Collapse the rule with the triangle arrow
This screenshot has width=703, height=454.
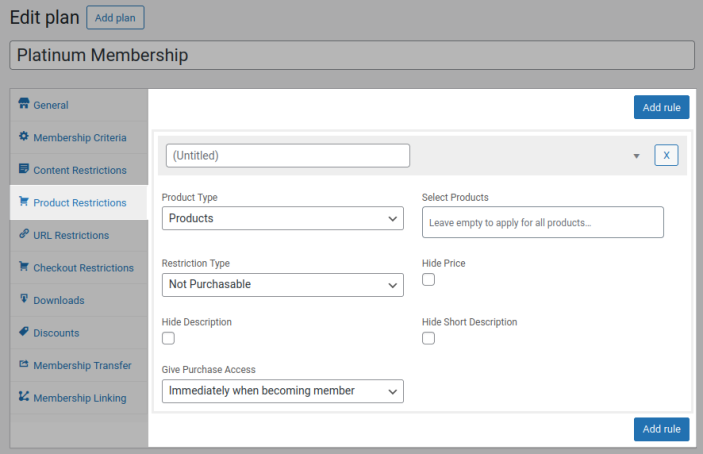pos(636,156)
